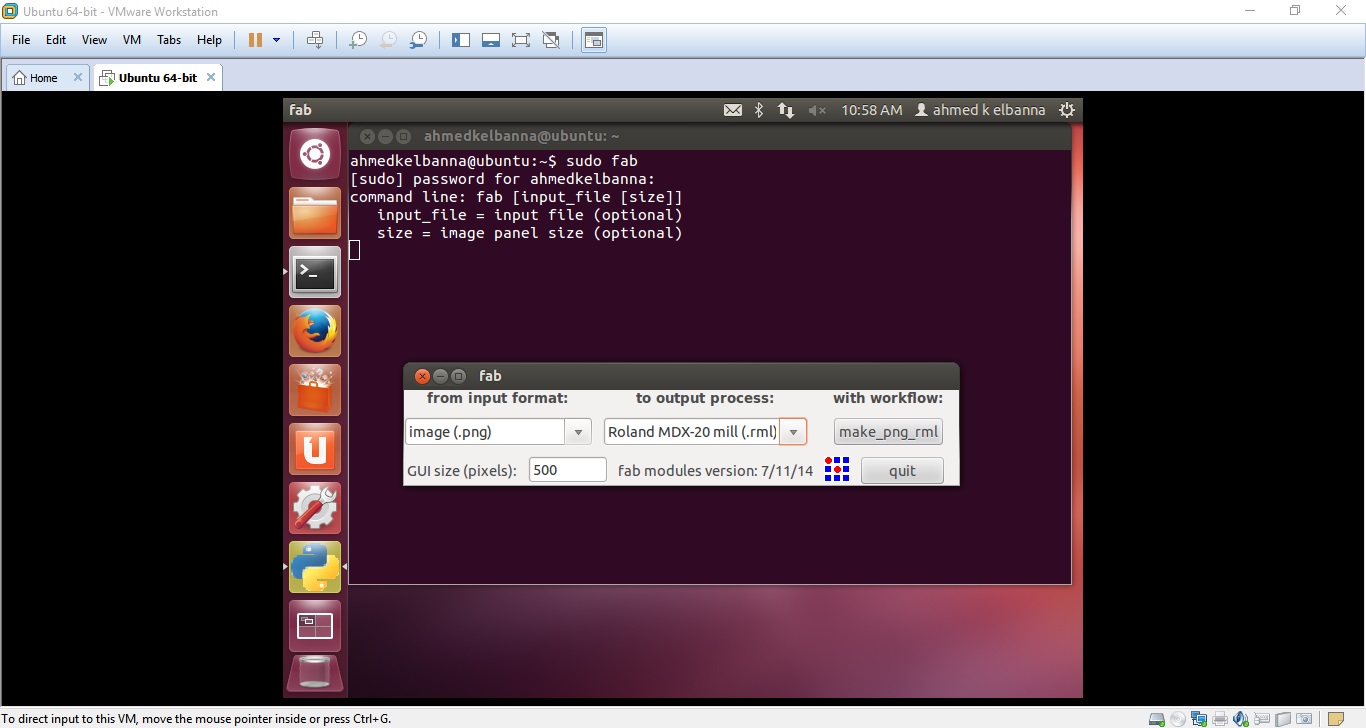The width and height of the screenshot is (1366, 728).
Task: Open the message log note icon
Action: [1336, 719]
